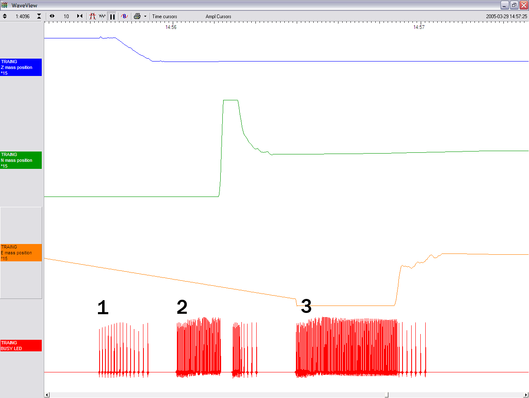The image size is (529, 398).
Task: Select the blue Z mass position channel label
Action: [x=21, y=67]
